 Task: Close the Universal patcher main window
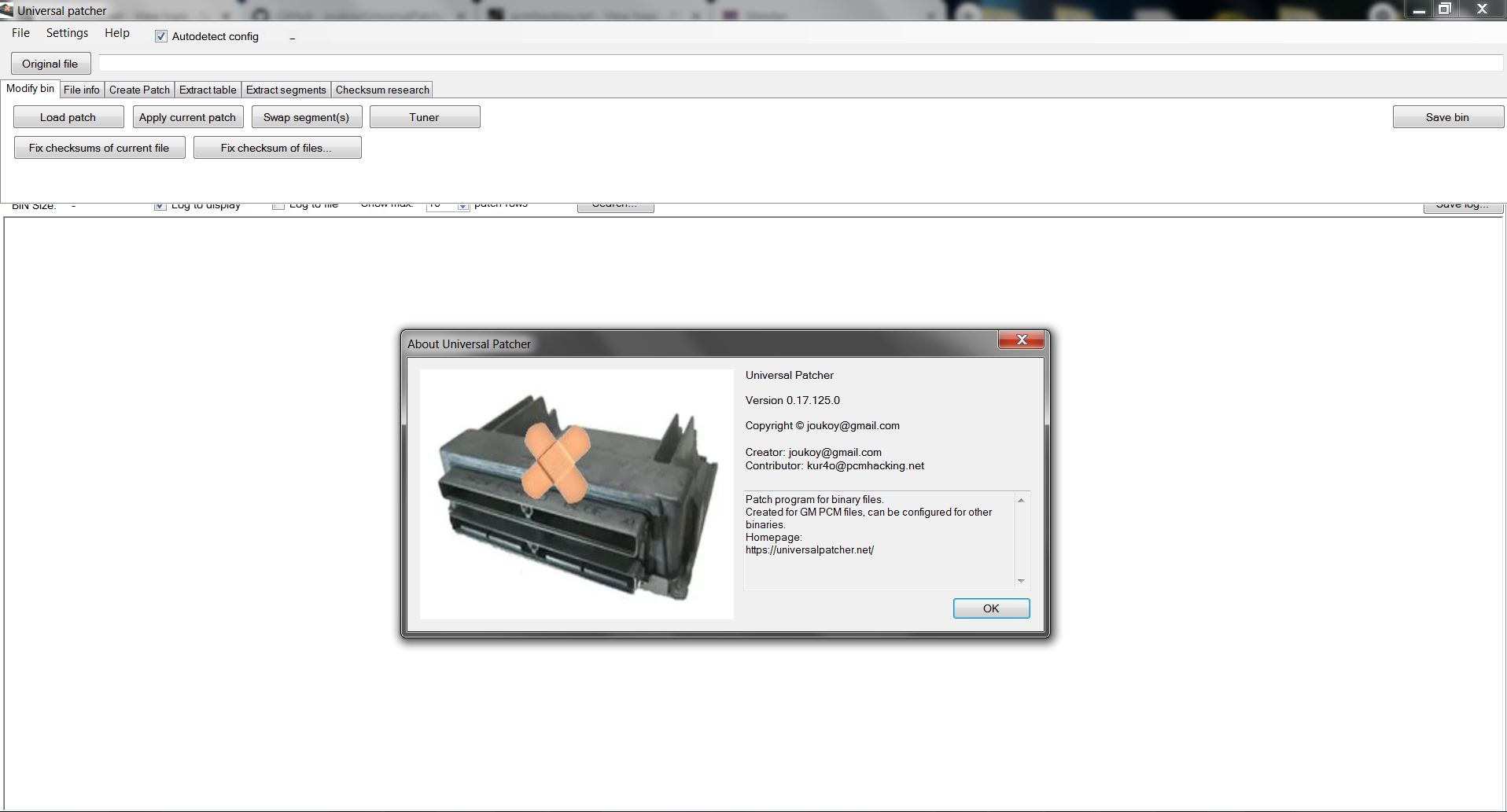pos(1482,9)
